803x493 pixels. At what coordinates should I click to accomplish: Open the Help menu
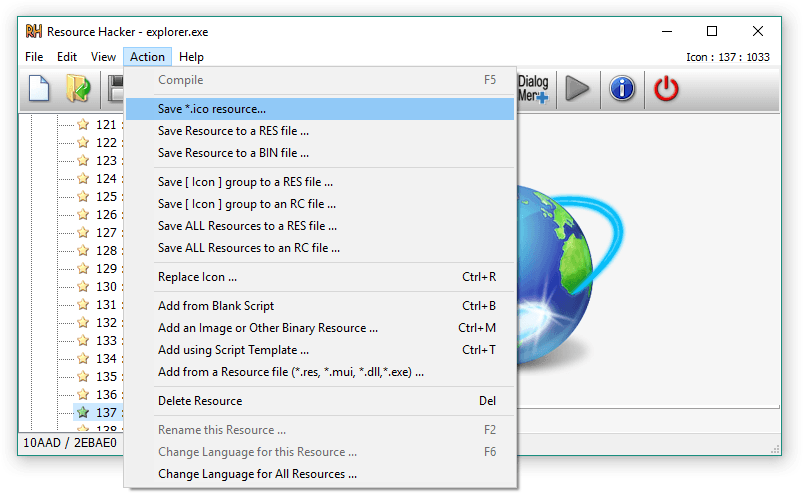coord(191,57)
